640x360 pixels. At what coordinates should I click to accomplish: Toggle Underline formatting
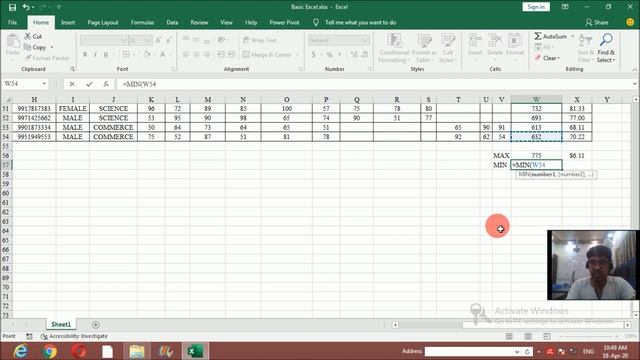106,54
